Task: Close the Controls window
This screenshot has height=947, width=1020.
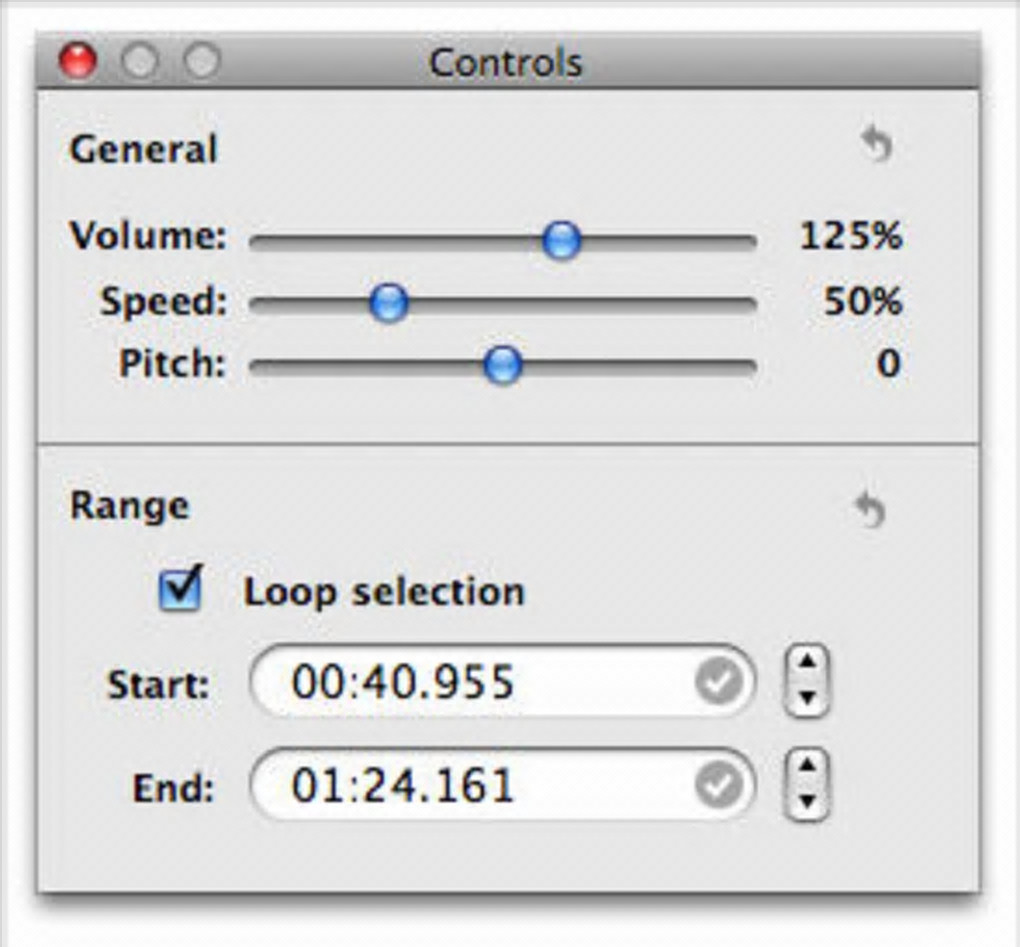Action: tap(77, 62)
